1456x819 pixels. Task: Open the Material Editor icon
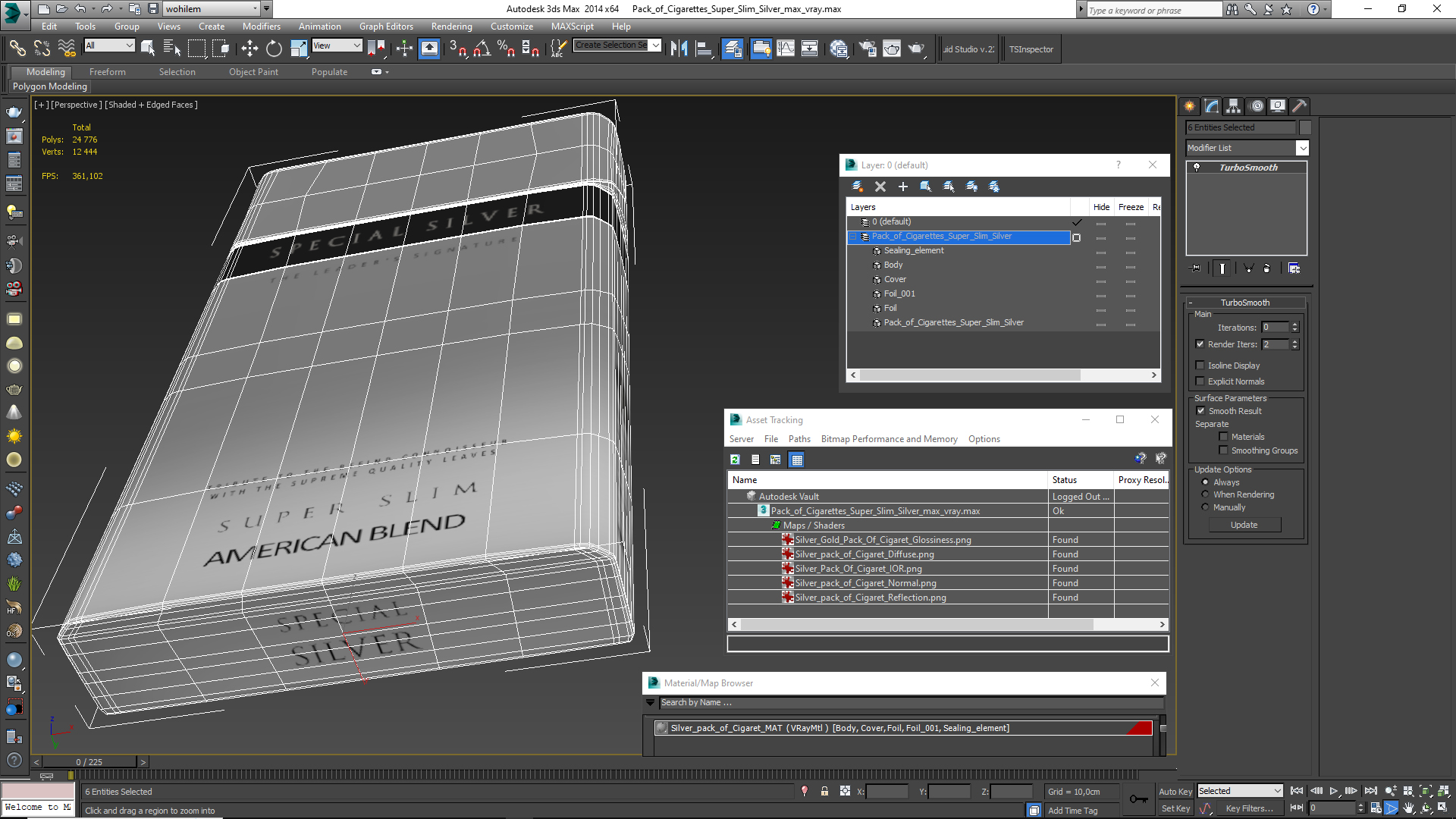tap(839, 49)
